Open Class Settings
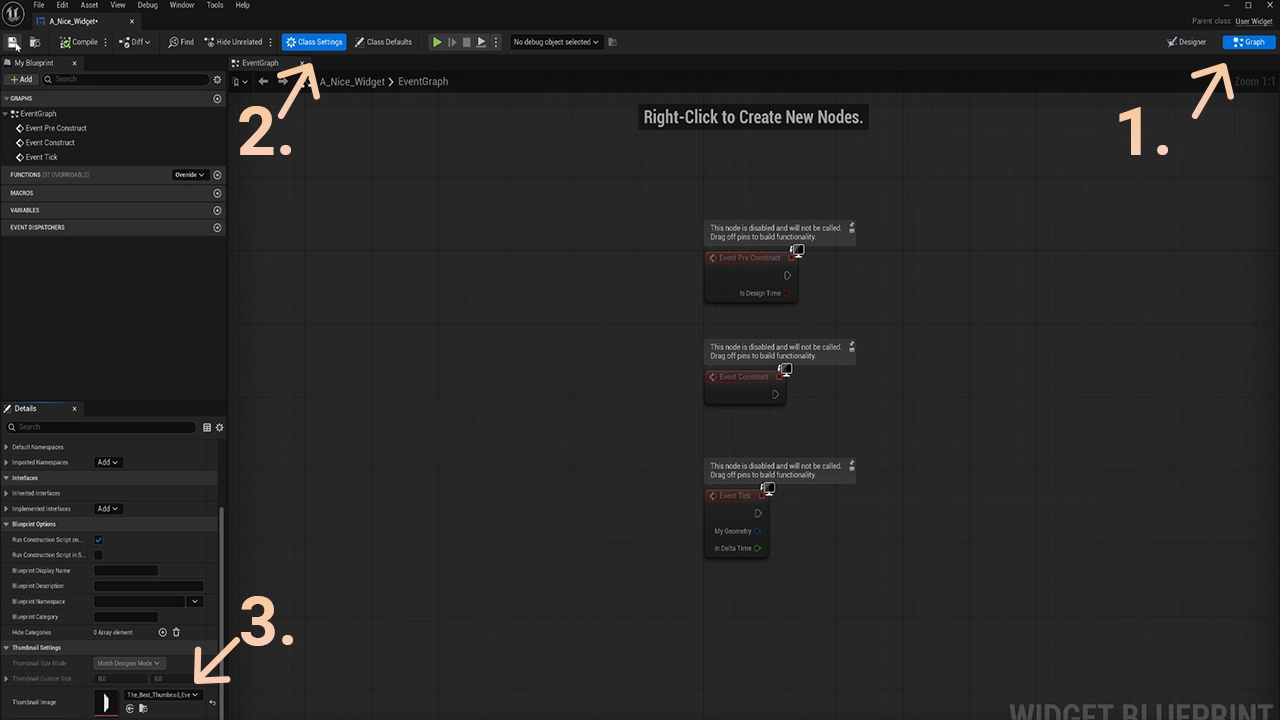This screenshot has width=1280, height=720. pos(314,42)
